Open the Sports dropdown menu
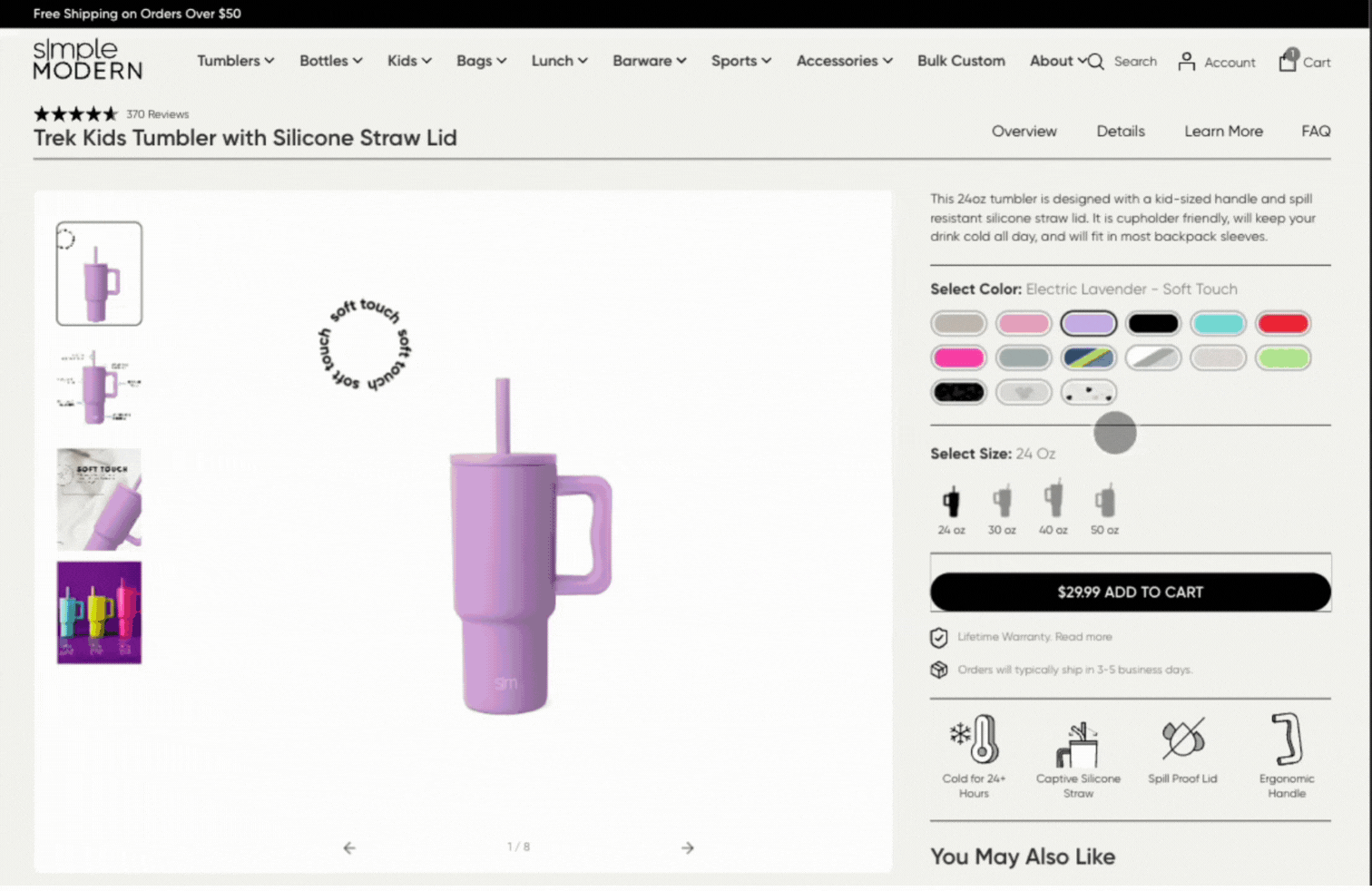This screenshot has height=891, width=1372. pyautogui.click(x=741, y=61)
